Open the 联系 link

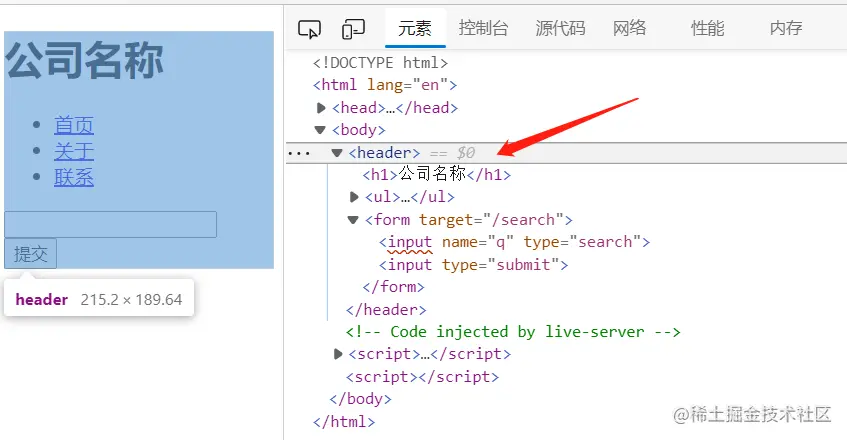[x=74, y=177]
